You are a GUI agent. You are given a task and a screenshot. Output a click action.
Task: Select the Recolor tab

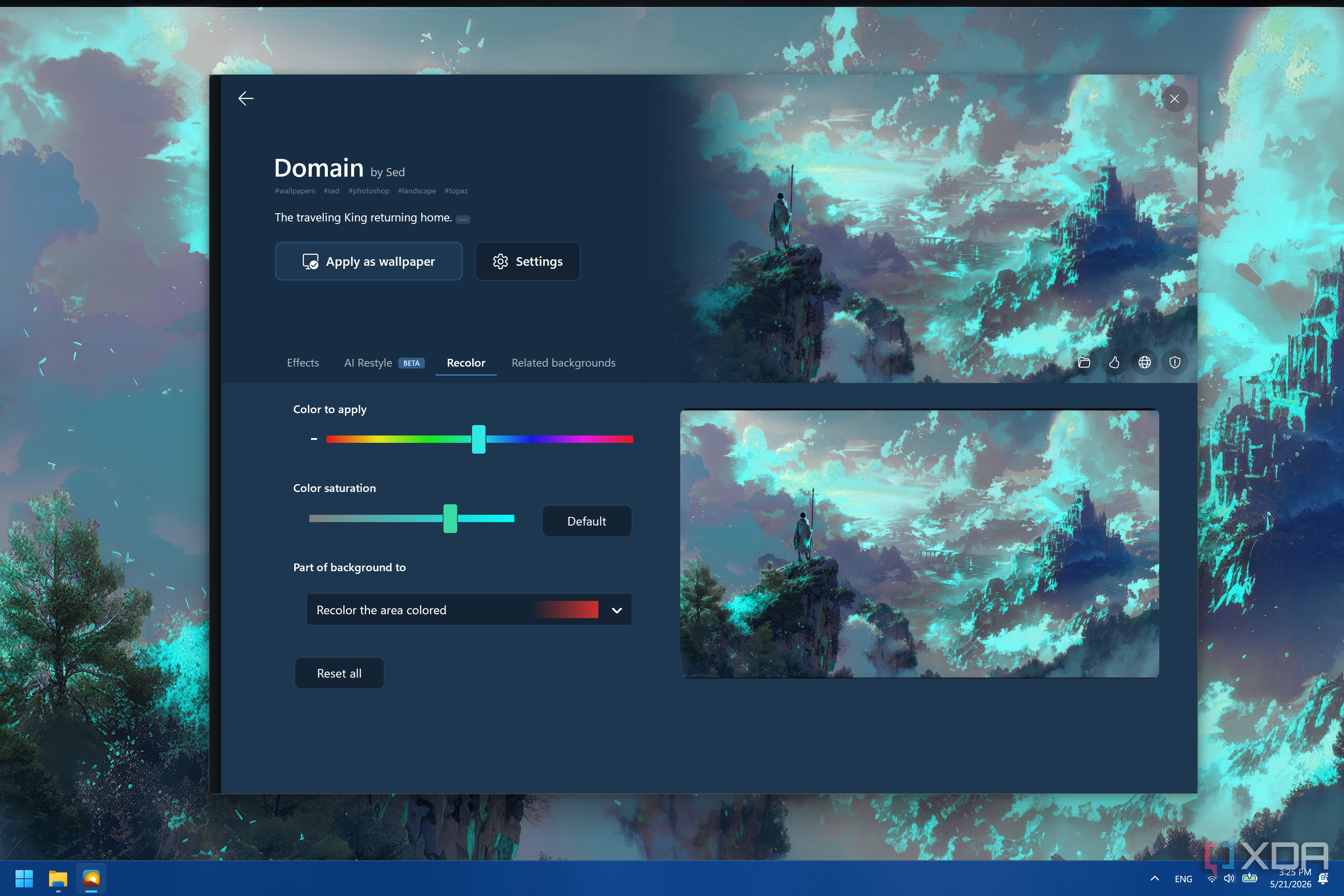click(x=466, y=363)
